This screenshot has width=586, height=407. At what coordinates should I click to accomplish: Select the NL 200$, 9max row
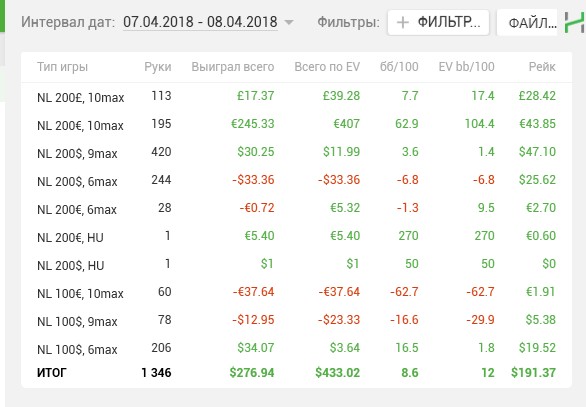[296, 152]
